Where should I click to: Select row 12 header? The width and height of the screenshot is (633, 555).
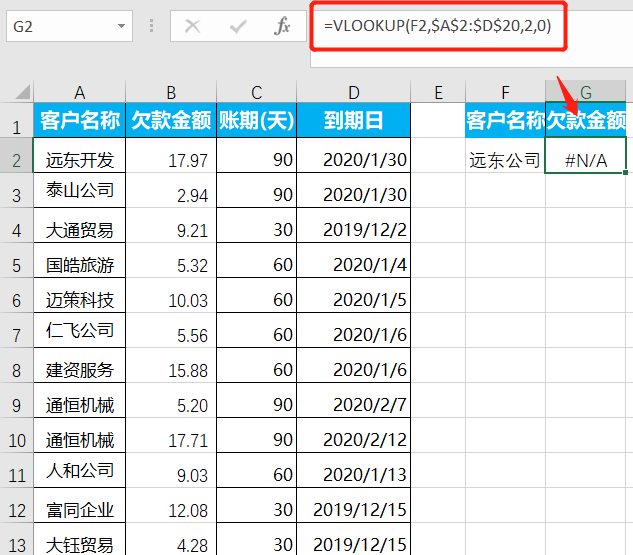[17, 505]
